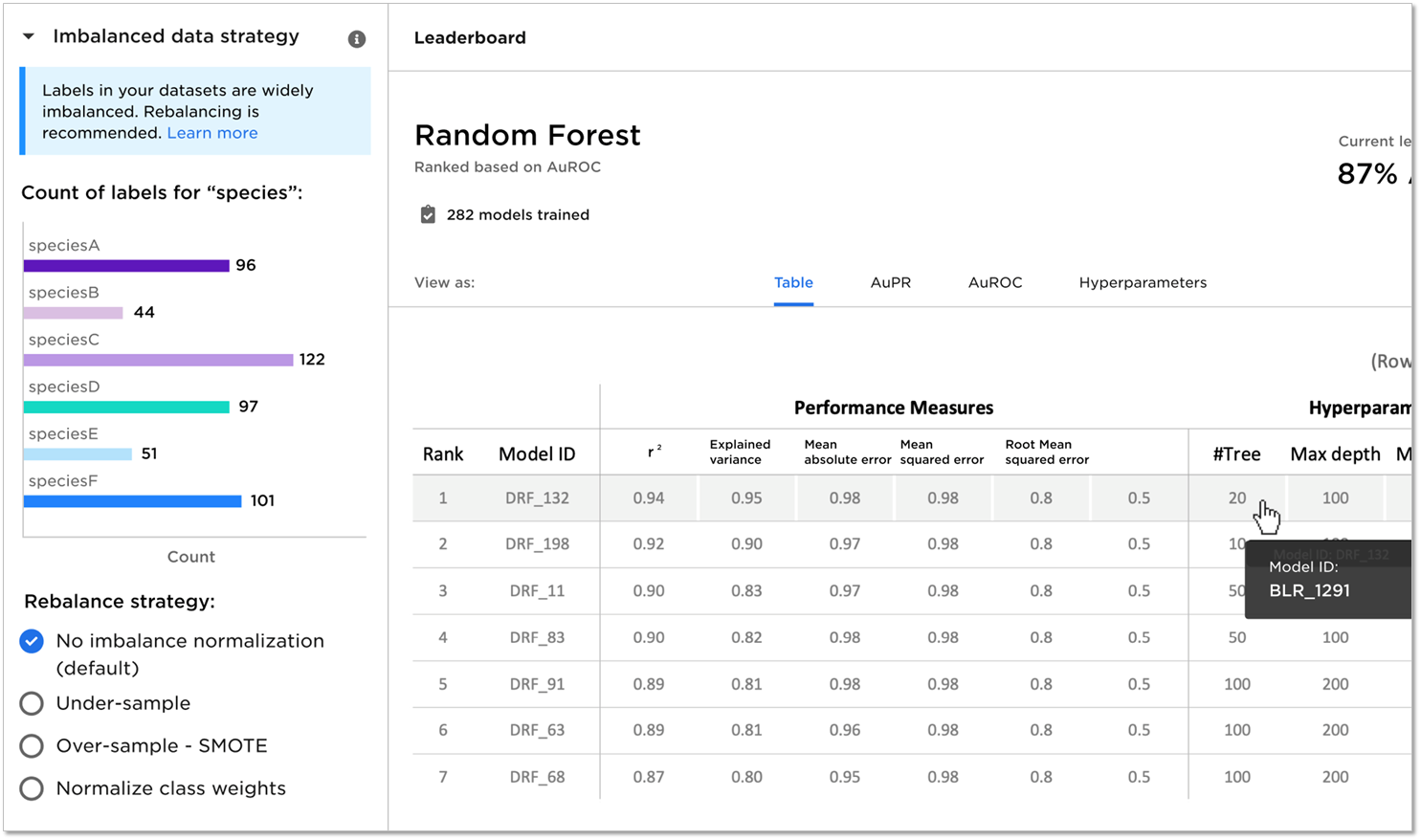Select model DRF_198 in the table
Image resolution: width=1421 pixels, height=840 pixels.
(537, 544)
